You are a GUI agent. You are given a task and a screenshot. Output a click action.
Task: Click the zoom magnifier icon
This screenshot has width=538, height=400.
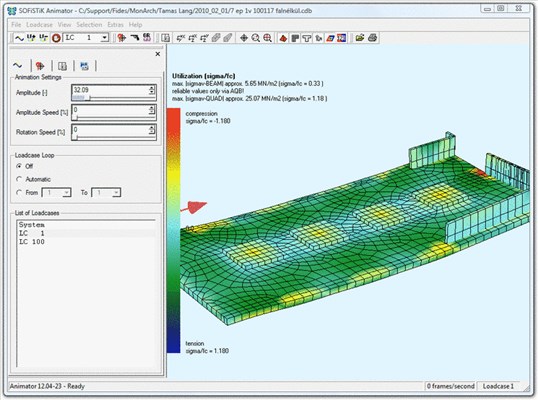pos(256,38)
